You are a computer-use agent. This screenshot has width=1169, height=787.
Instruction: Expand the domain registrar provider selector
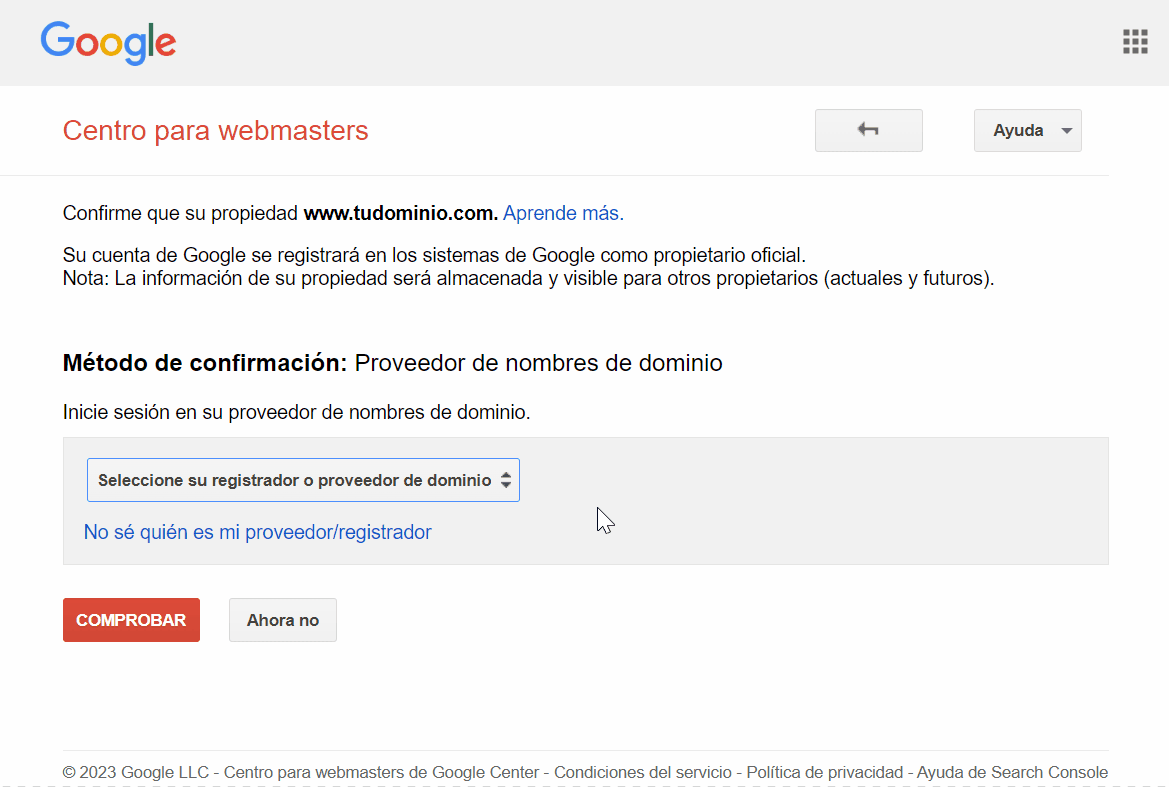[303, 480]
